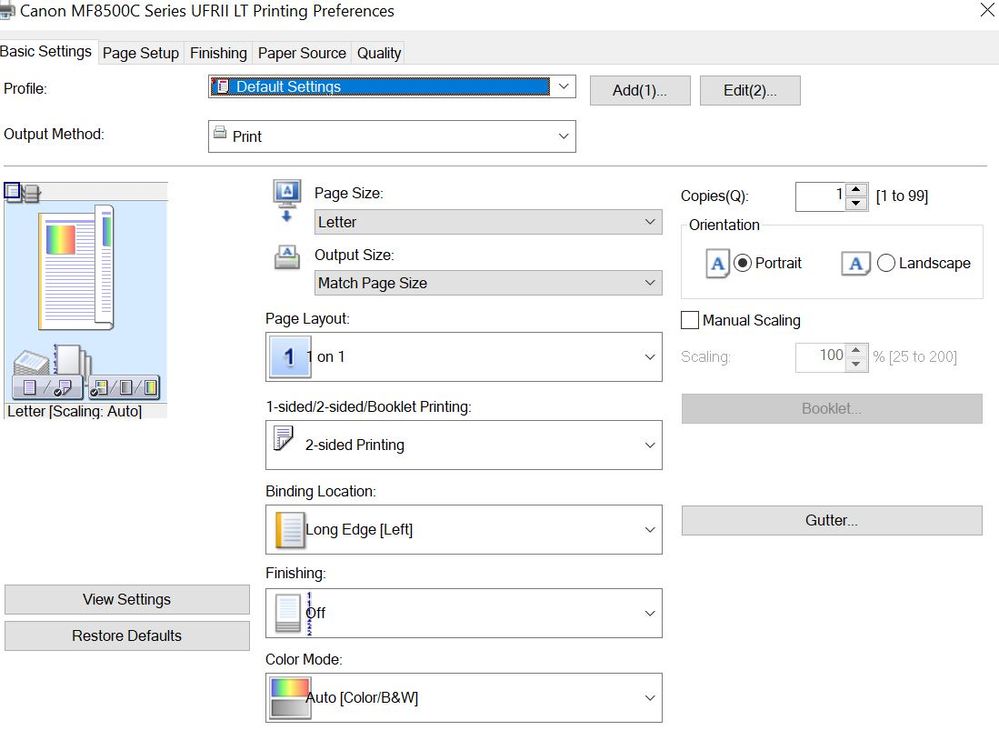Open the Finishing tab
999x731 pixels.
218,53
